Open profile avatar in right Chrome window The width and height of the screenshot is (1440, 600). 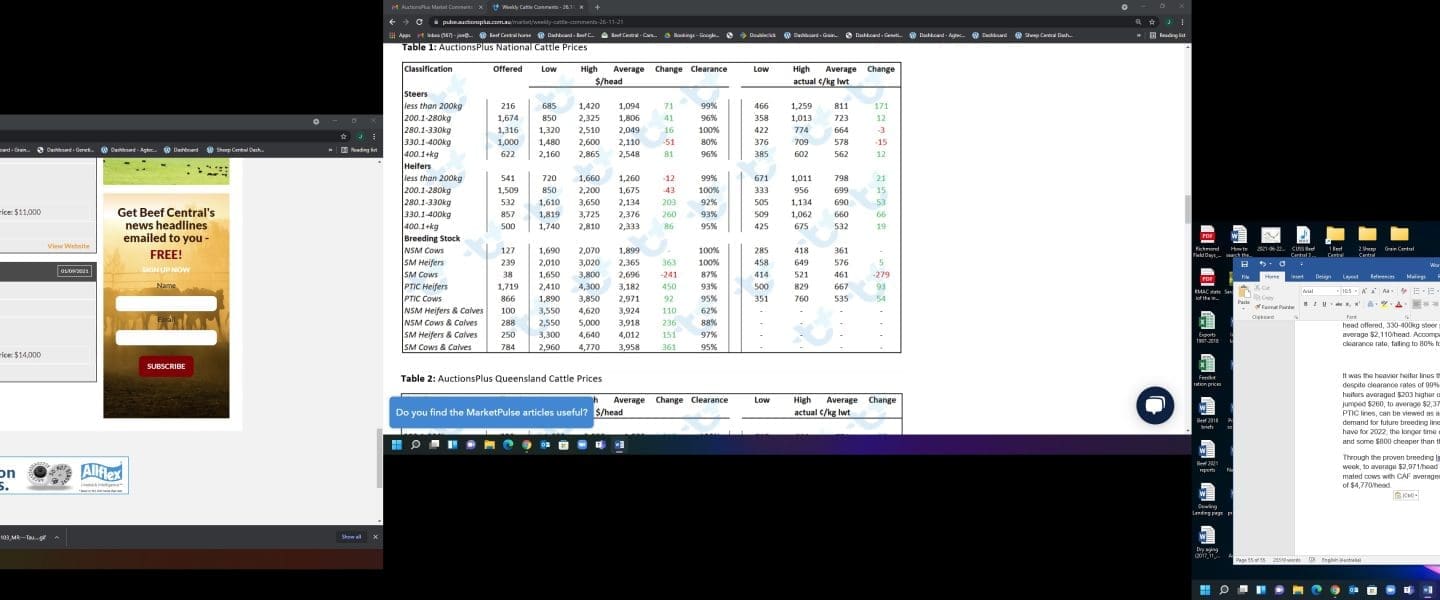(1168, 21)
